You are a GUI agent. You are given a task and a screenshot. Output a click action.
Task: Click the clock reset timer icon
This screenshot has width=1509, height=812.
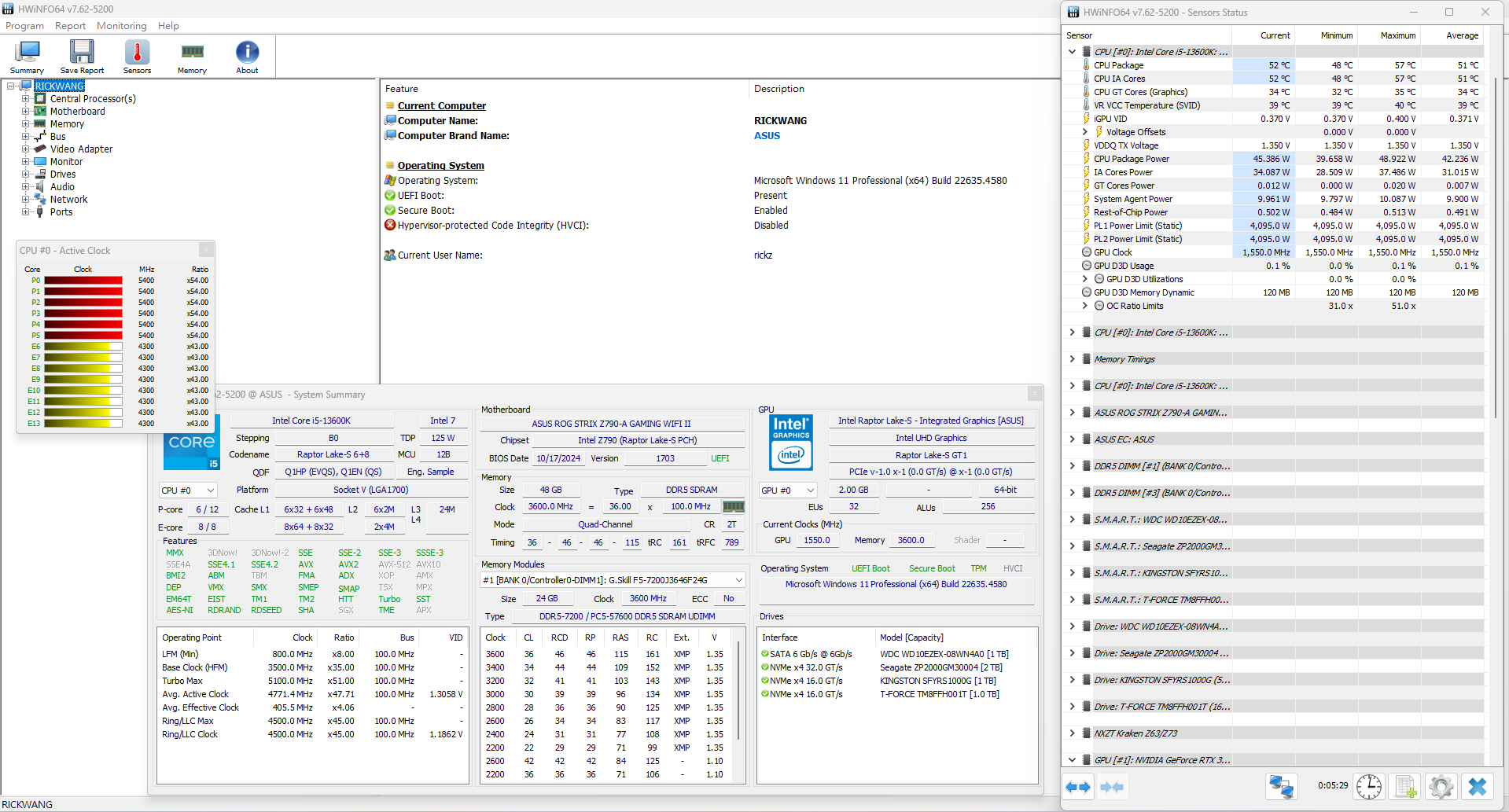(x=1369, y=787)
